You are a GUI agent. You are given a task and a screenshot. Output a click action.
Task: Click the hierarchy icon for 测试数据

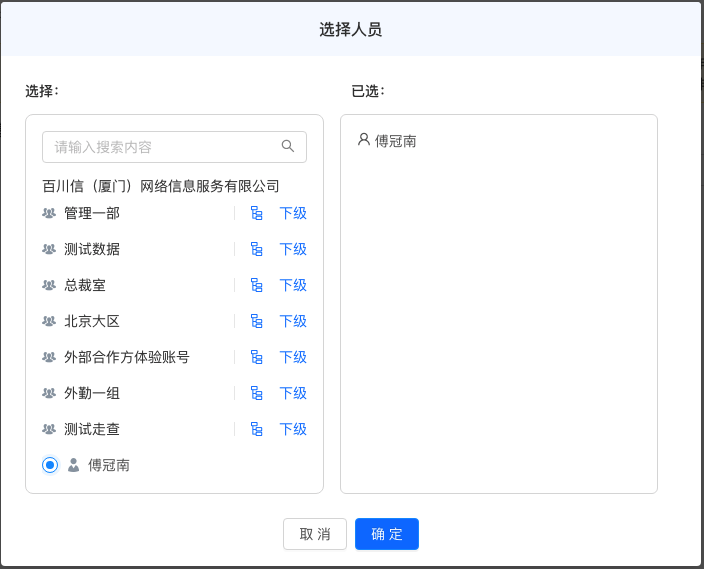coord(256,249)
